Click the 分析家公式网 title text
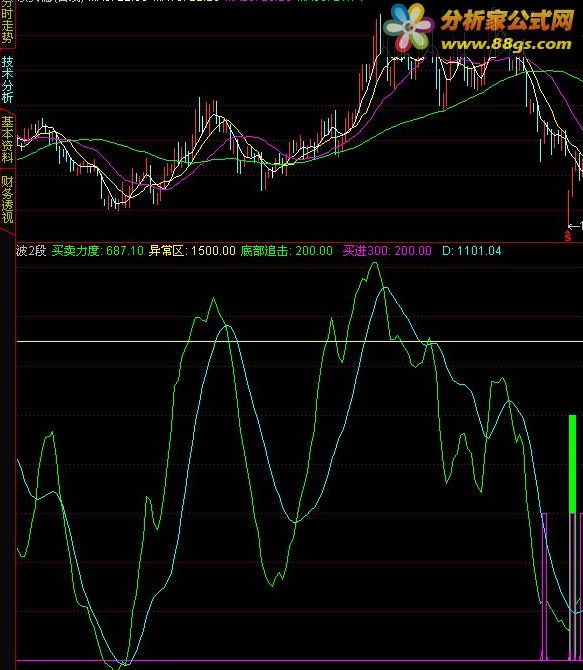 507,21
